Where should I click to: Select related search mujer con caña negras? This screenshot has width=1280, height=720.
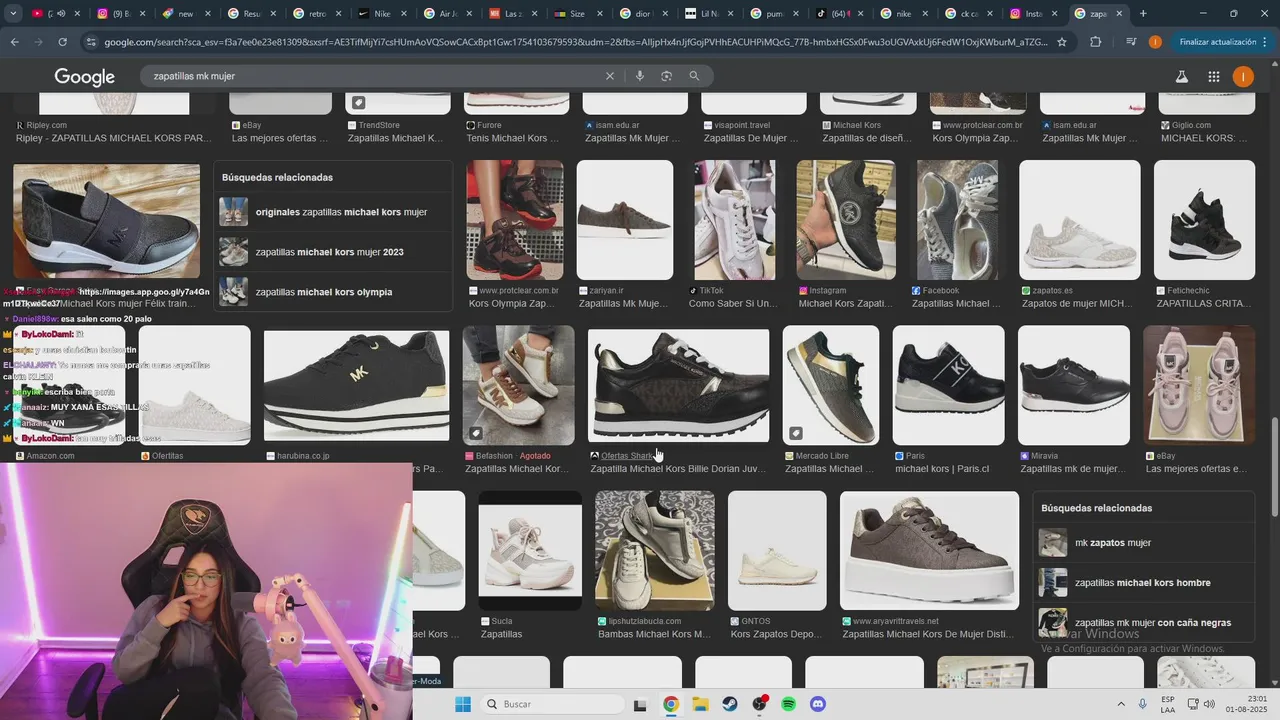click(1144, 623)
